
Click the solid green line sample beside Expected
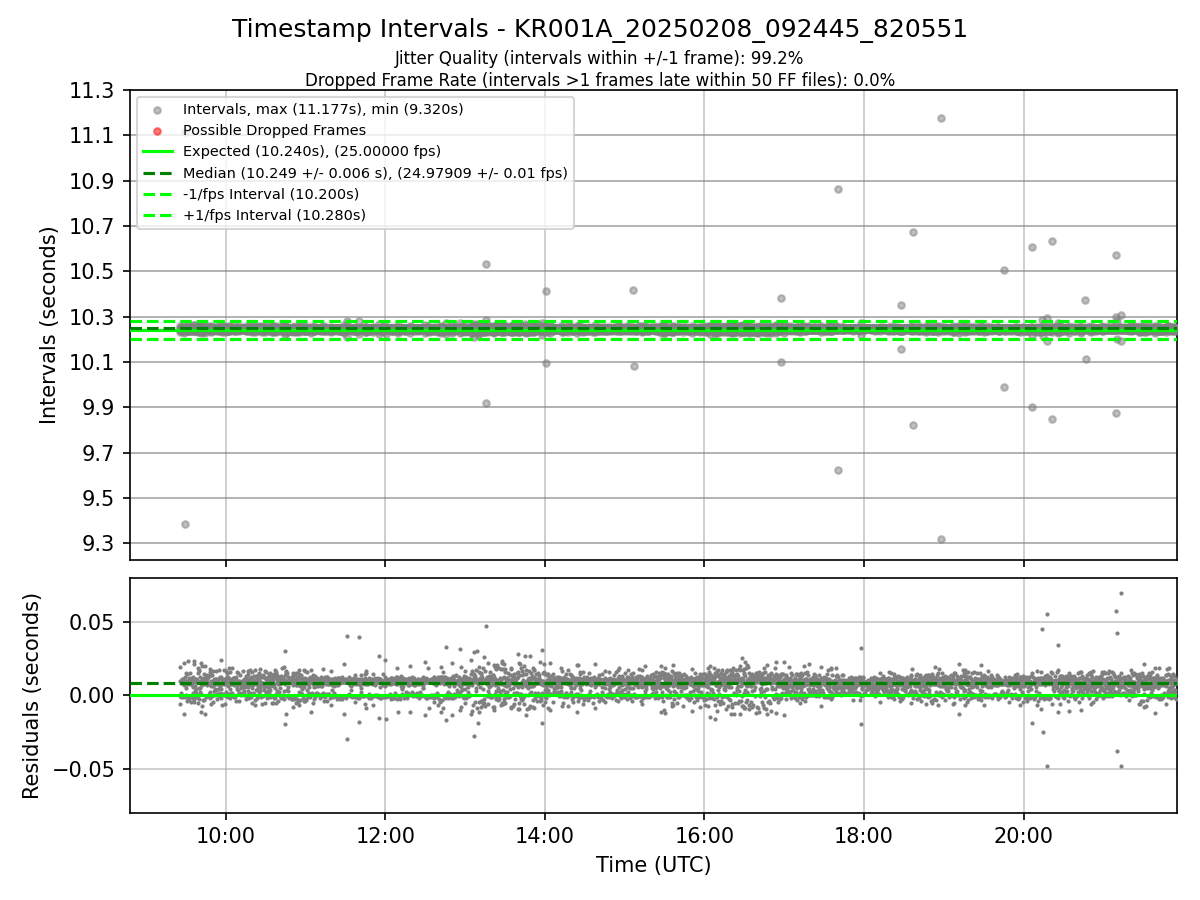pyautogui.click(x=157, y=152)
